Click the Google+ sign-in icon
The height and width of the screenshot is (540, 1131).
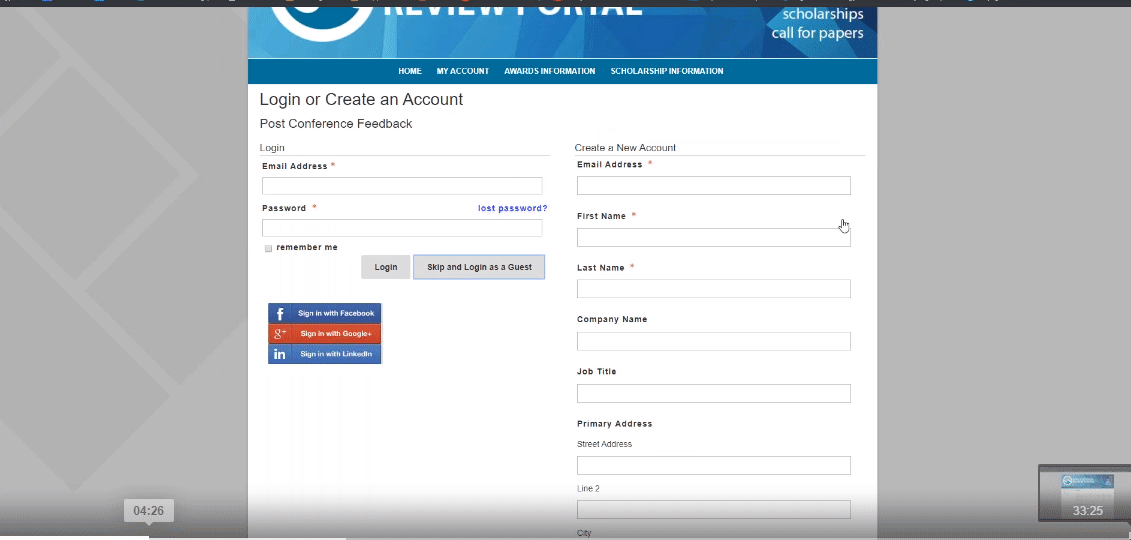[280, 334]
